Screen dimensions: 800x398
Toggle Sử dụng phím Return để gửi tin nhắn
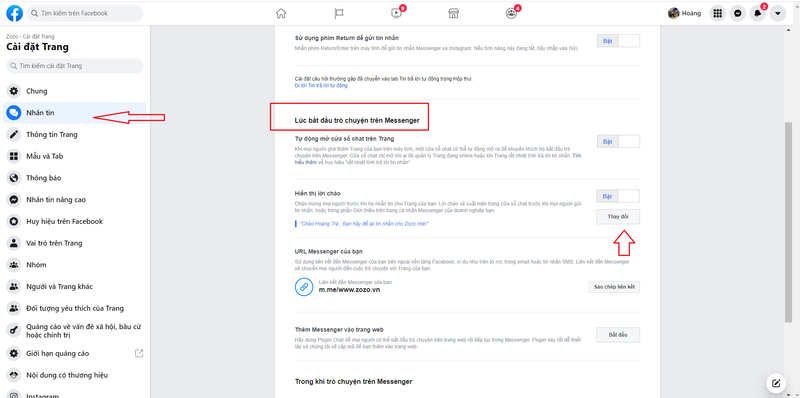(x=618, y=41)
